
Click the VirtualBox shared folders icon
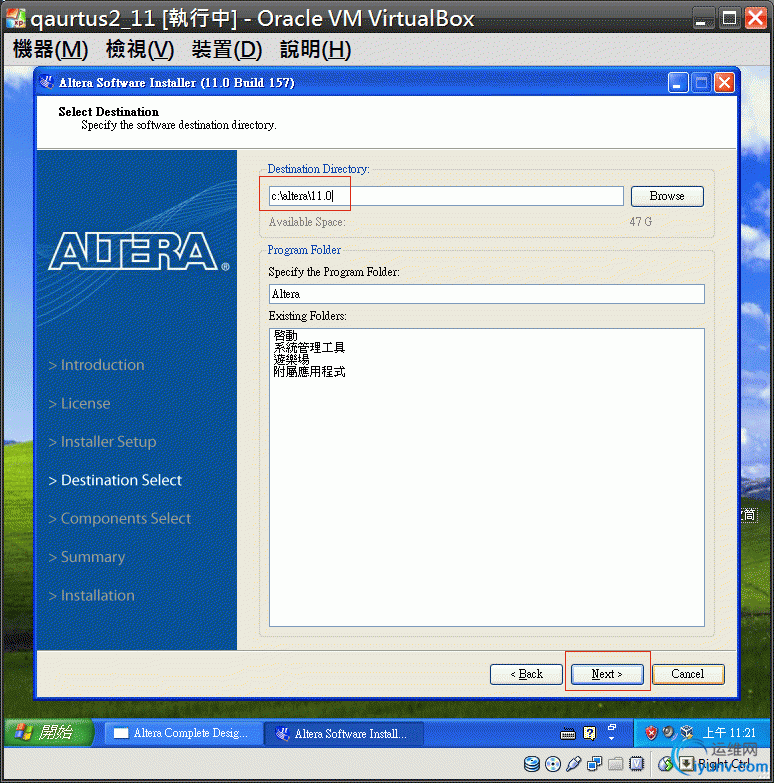click(x=616, y=764)
